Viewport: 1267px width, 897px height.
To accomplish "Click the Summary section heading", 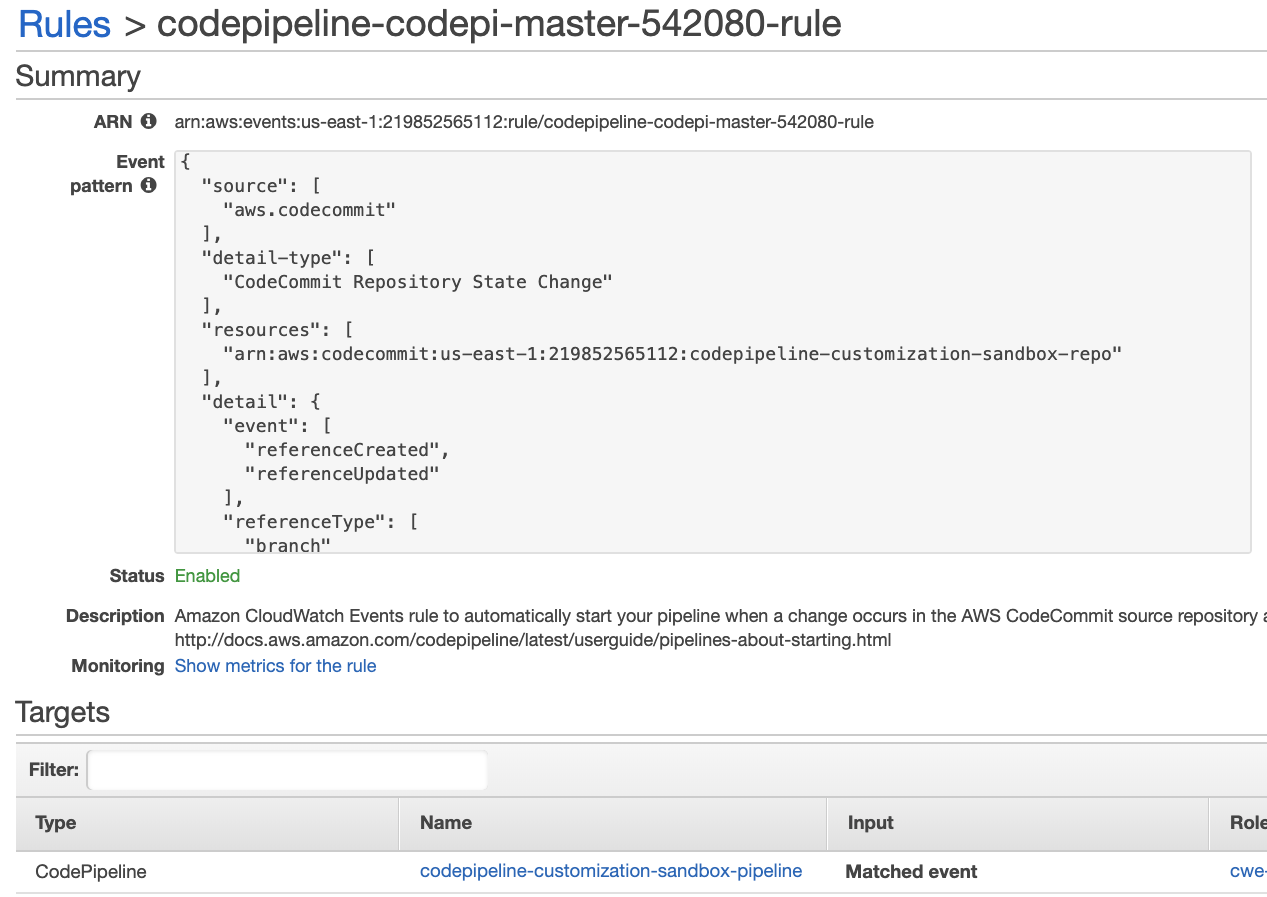I will click(x=78, y=77).
